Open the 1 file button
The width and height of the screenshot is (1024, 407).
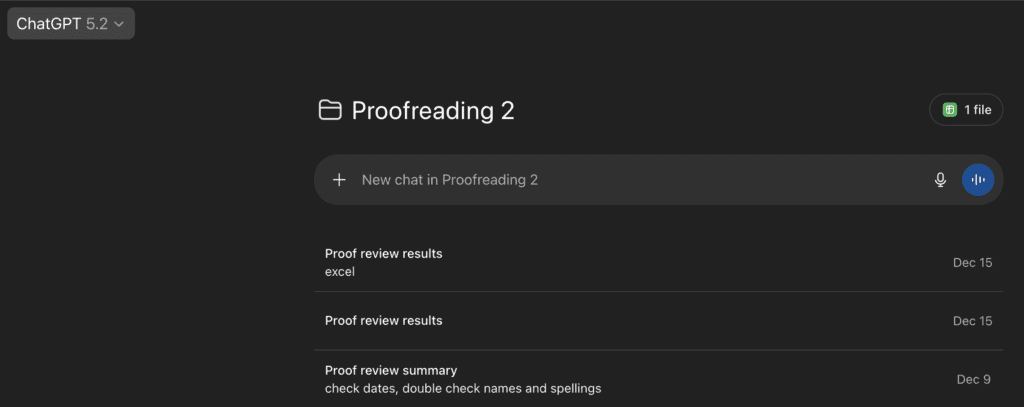click(x=965, y=110)
